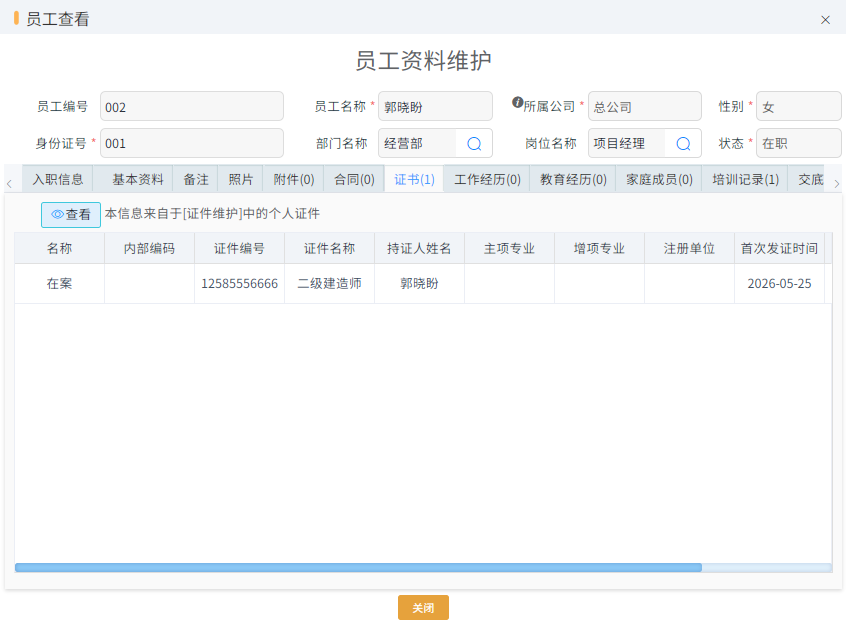Screen dimensions: 846x622
Task: Close the 员工查看 dialog with X
Action: [x=825, y=20]
